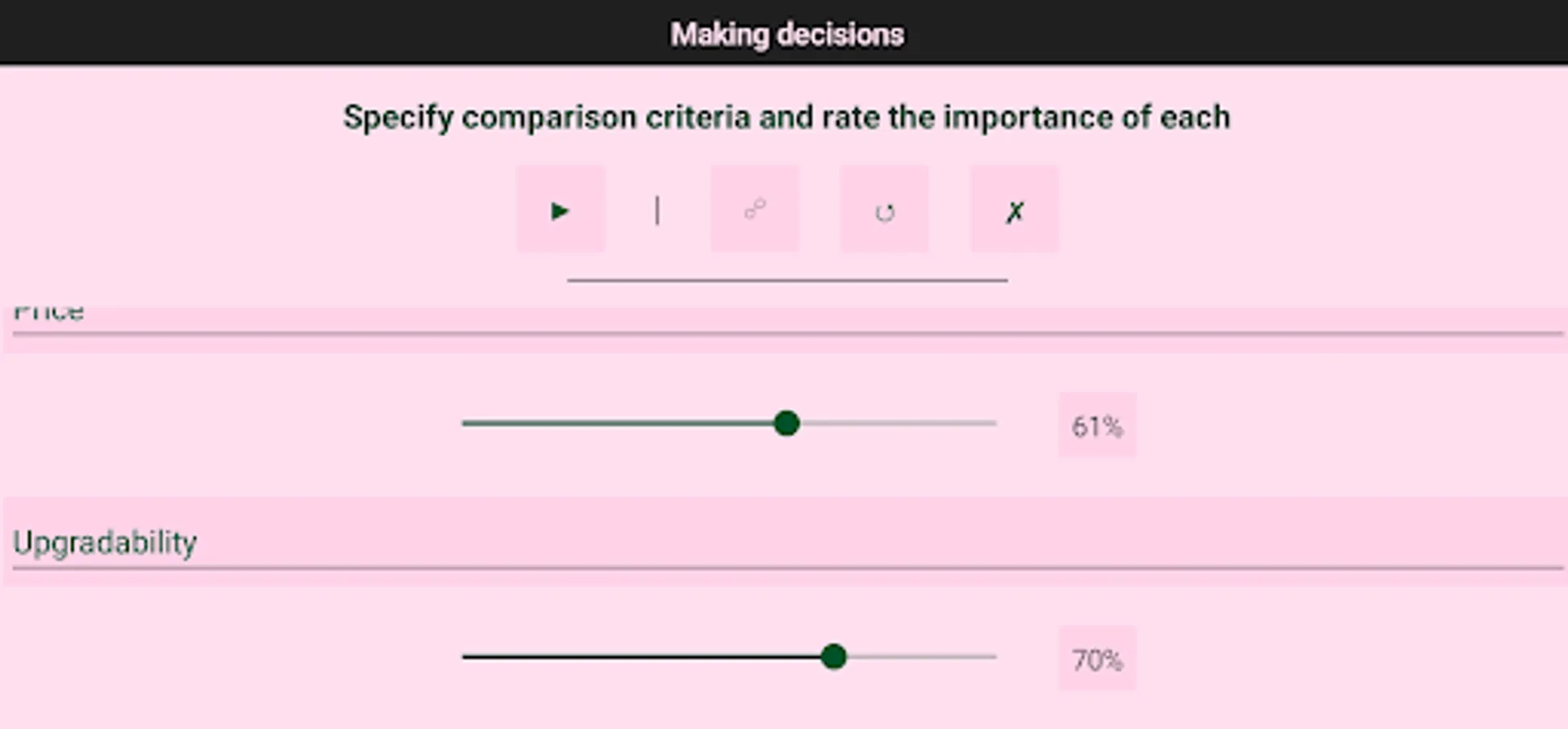Click the 70% importance value box
The image size is (1568, 729).
[1097, 660]
